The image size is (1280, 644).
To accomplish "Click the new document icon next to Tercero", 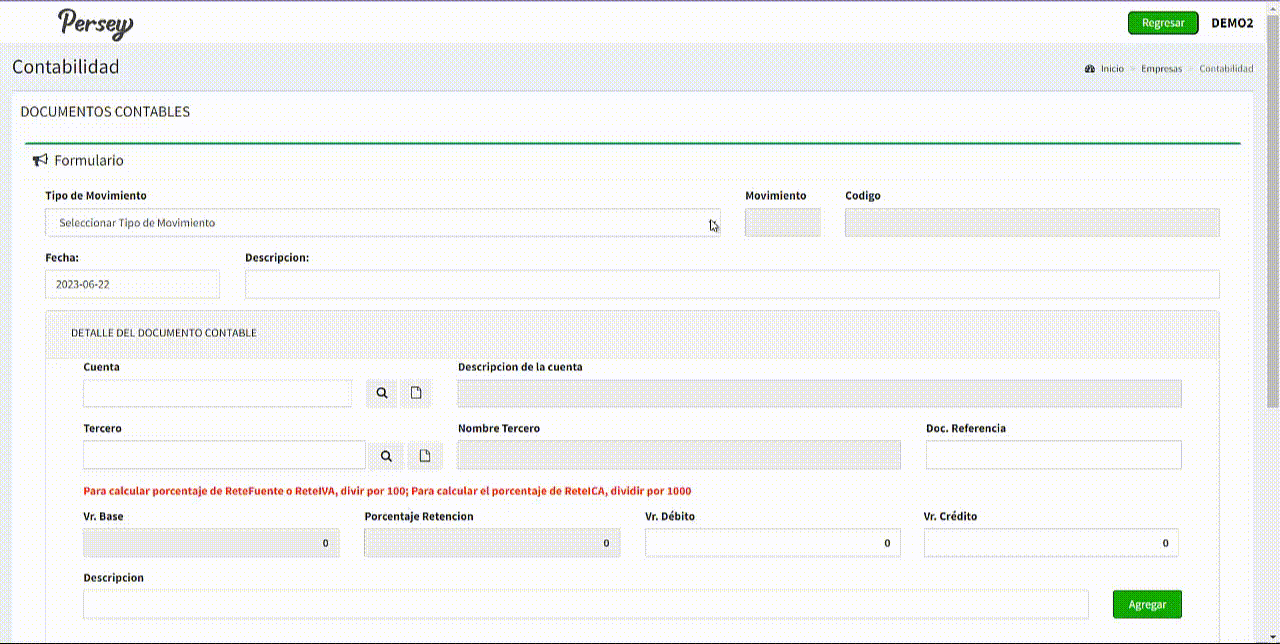I will pyautogui.click(x=425, y=456).
